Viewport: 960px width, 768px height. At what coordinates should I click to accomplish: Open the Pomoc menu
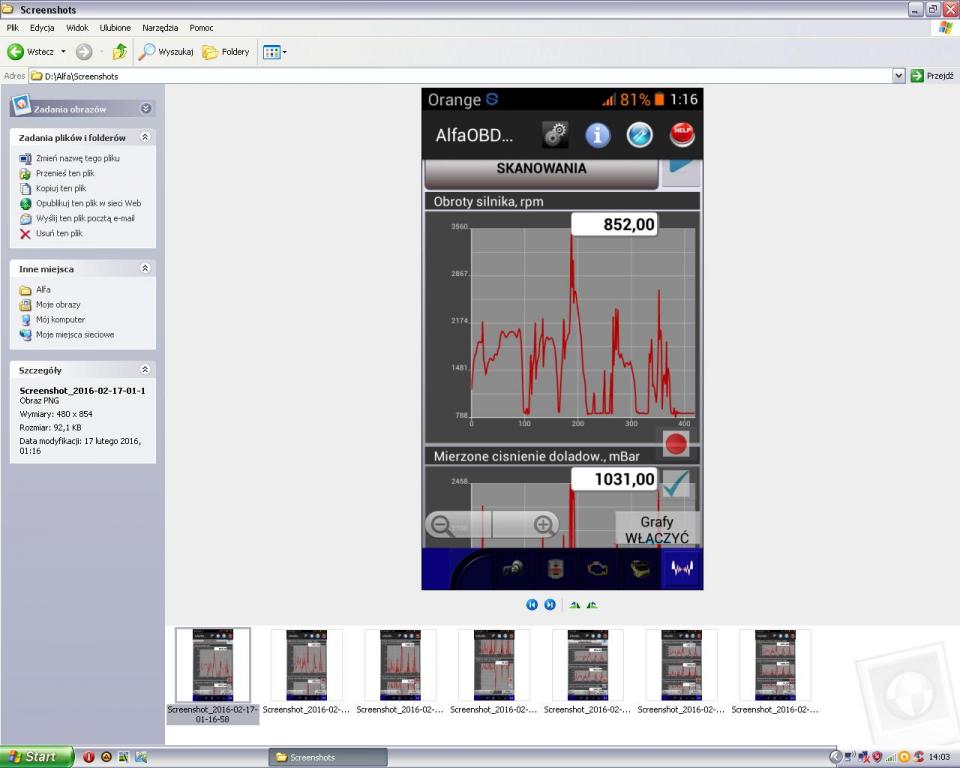tap(201, 28)
